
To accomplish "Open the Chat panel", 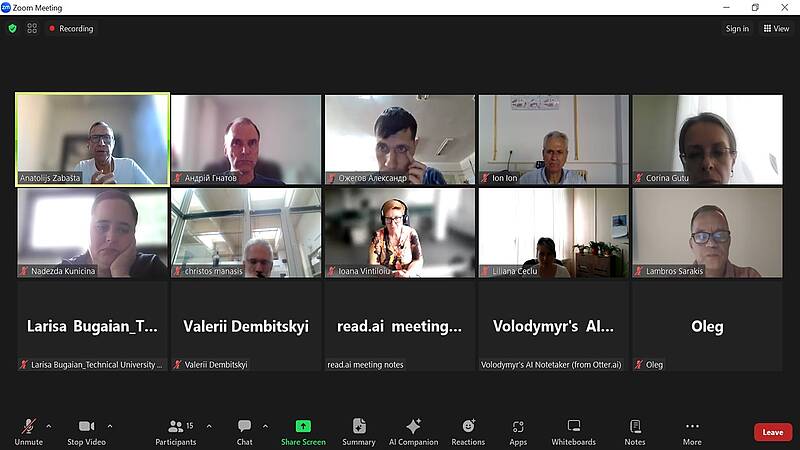I will tap(244, 432).
